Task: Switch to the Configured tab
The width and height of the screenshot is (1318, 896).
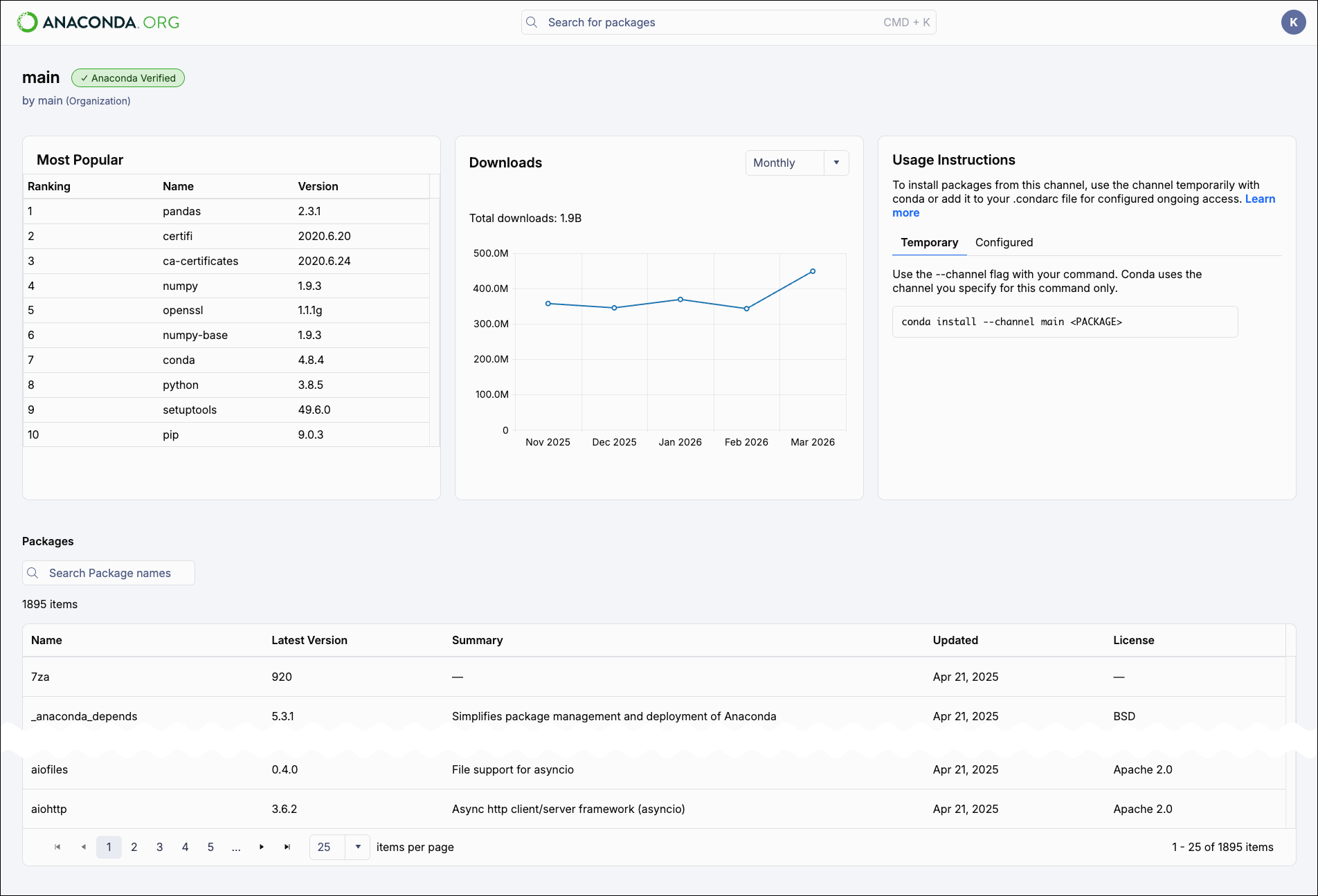Action: [x=1004, y=242]
